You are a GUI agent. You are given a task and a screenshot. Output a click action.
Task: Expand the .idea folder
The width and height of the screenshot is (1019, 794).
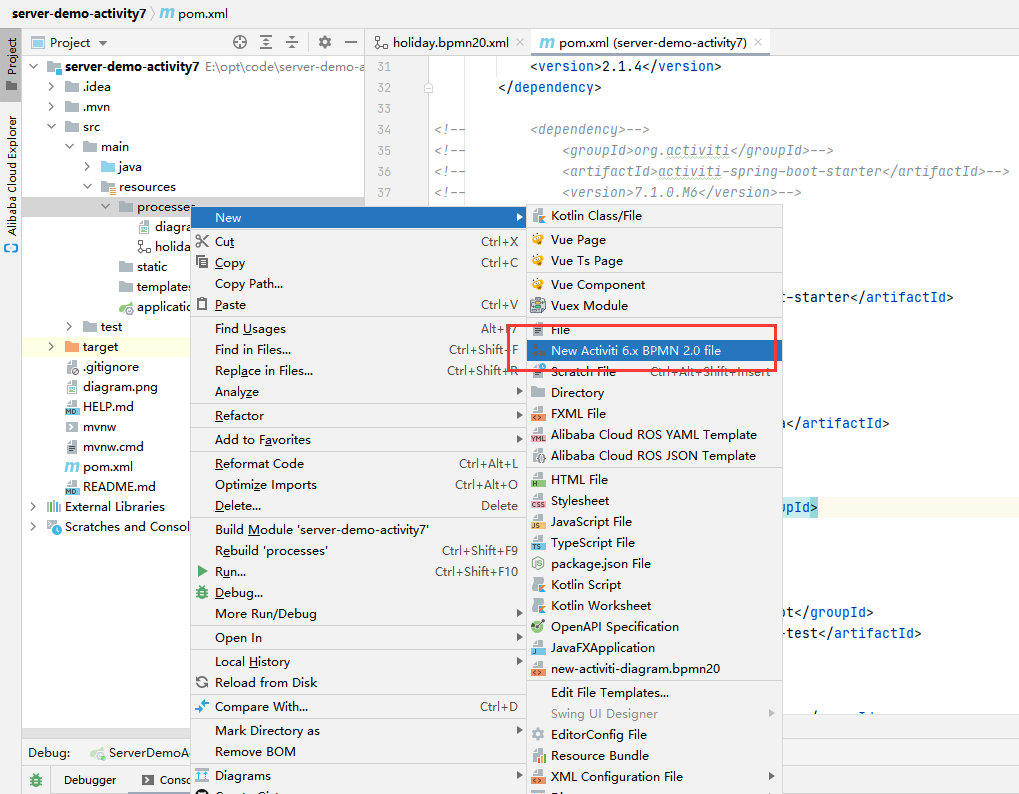51,86
